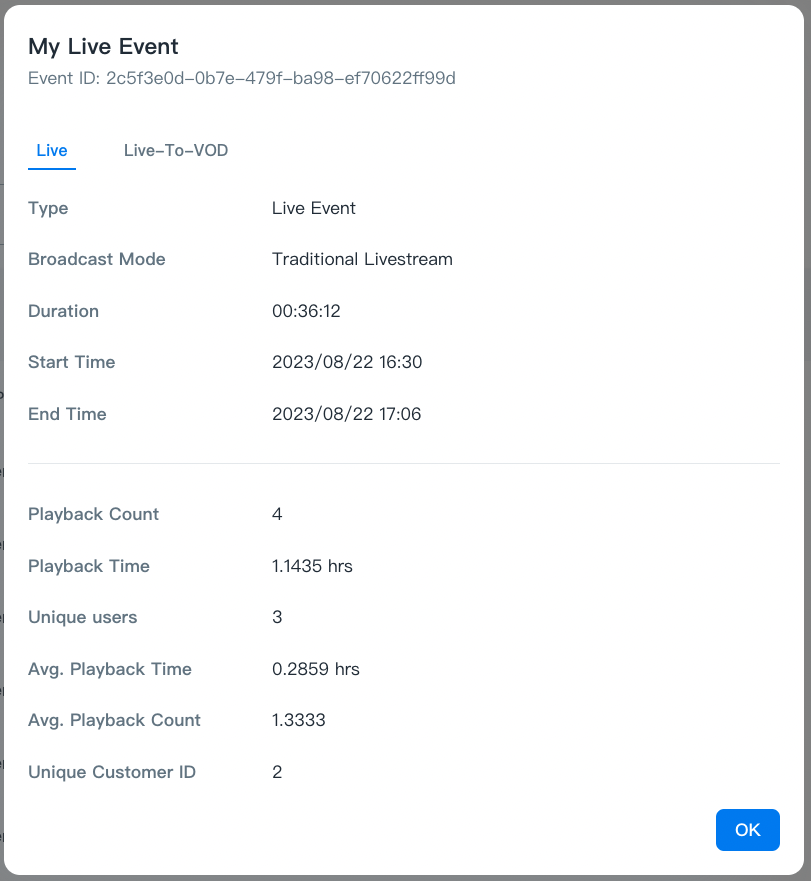Click the End Time value 17:06
811x881 pixels.
pos(346,414)
